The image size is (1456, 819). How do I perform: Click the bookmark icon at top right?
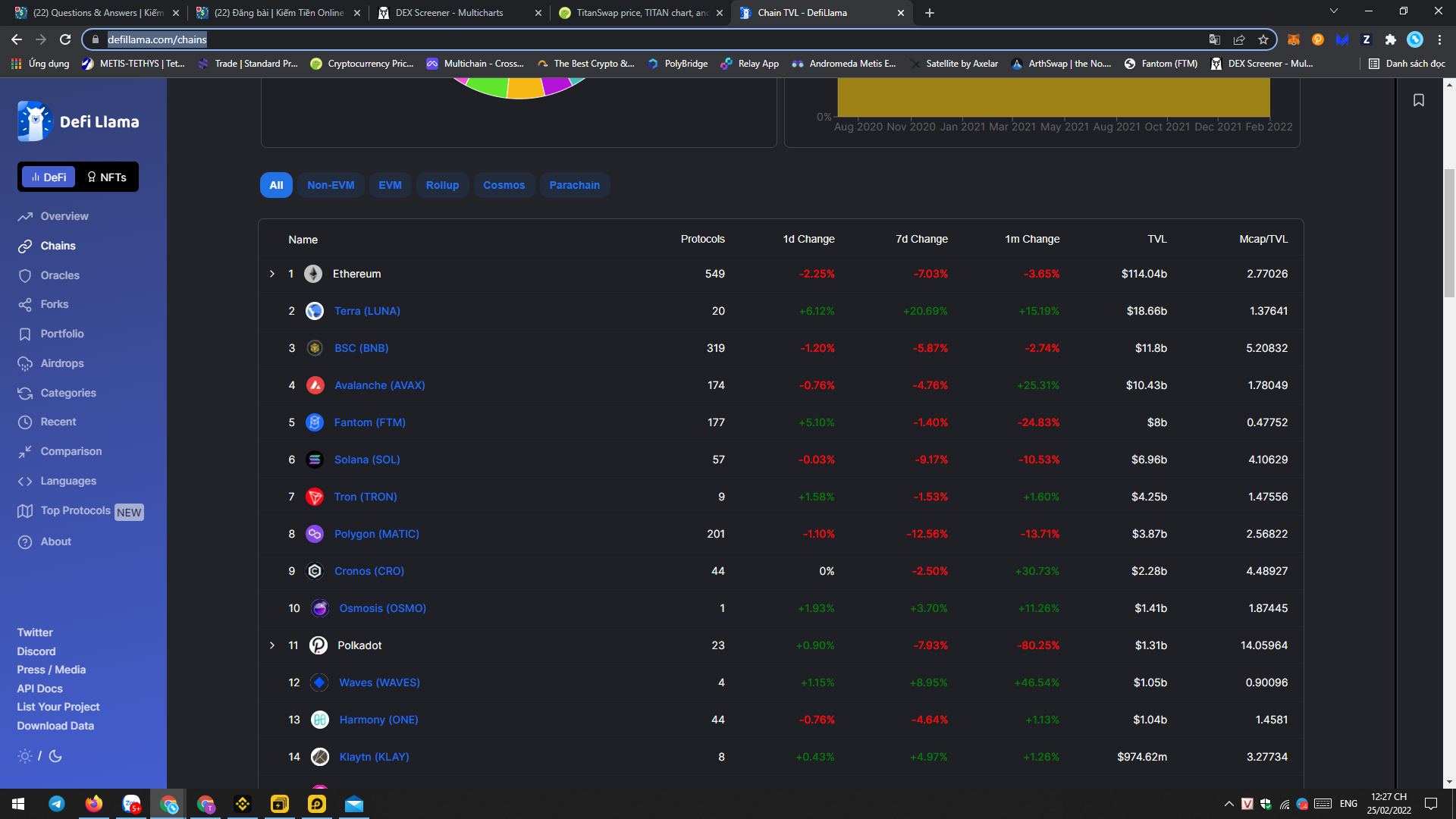click(1418, 100)
